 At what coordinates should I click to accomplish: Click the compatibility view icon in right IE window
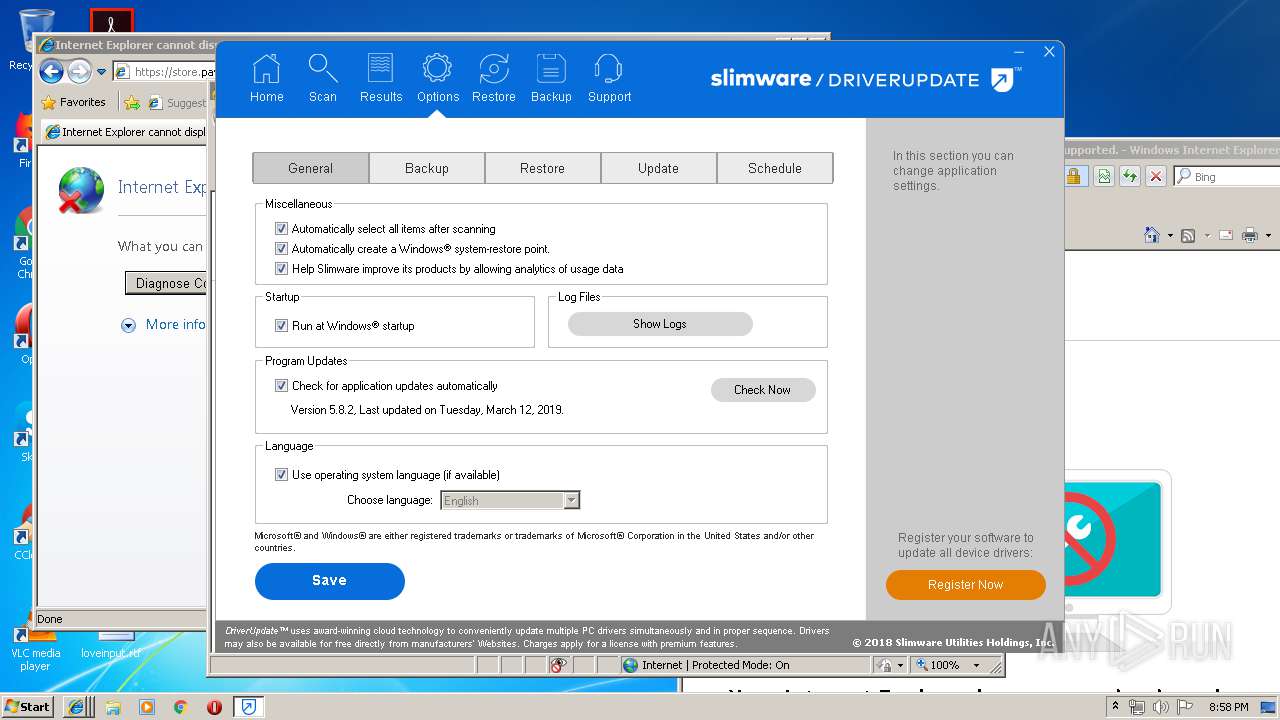(1103, 176)
